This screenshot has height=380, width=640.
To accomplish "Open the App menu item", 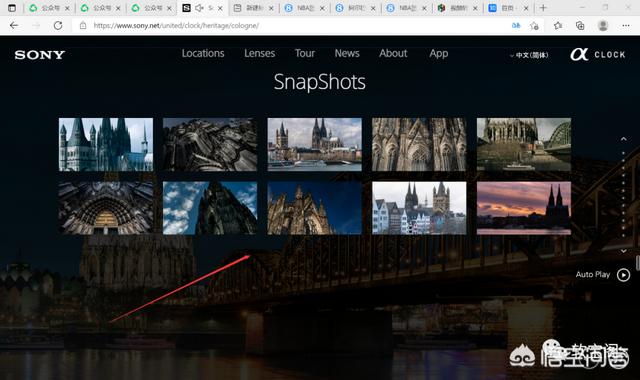I will pyautogui.click(x=439, y=53).
